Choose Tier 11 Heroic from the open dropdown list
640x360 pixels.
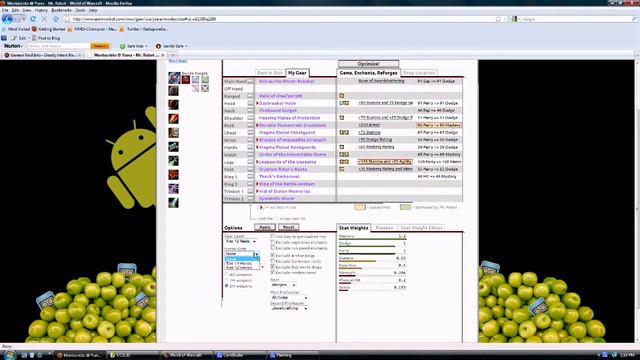[x=242, y=263]
